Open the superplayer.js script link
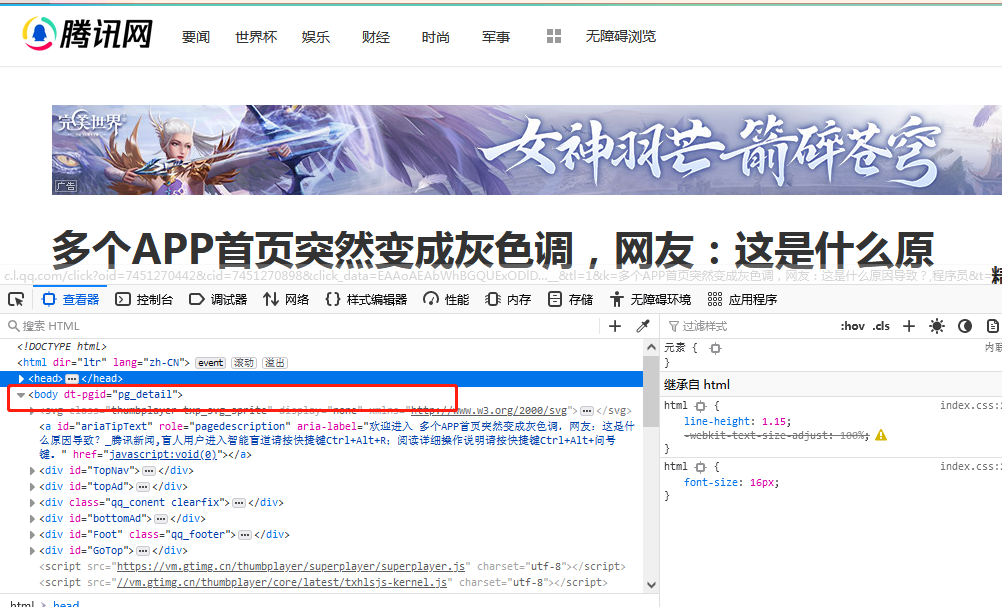Viewport: 1002px width, 607px height. tap(291, 566)
